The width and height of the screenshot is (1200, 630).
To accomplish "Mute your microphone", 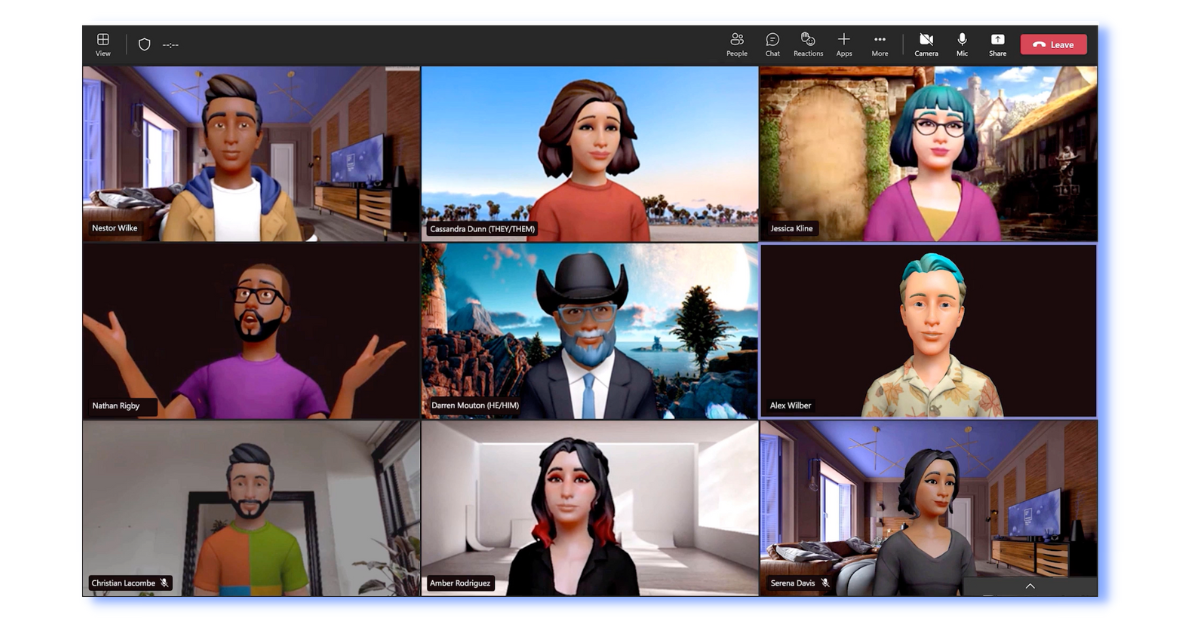I will point(961,42).
